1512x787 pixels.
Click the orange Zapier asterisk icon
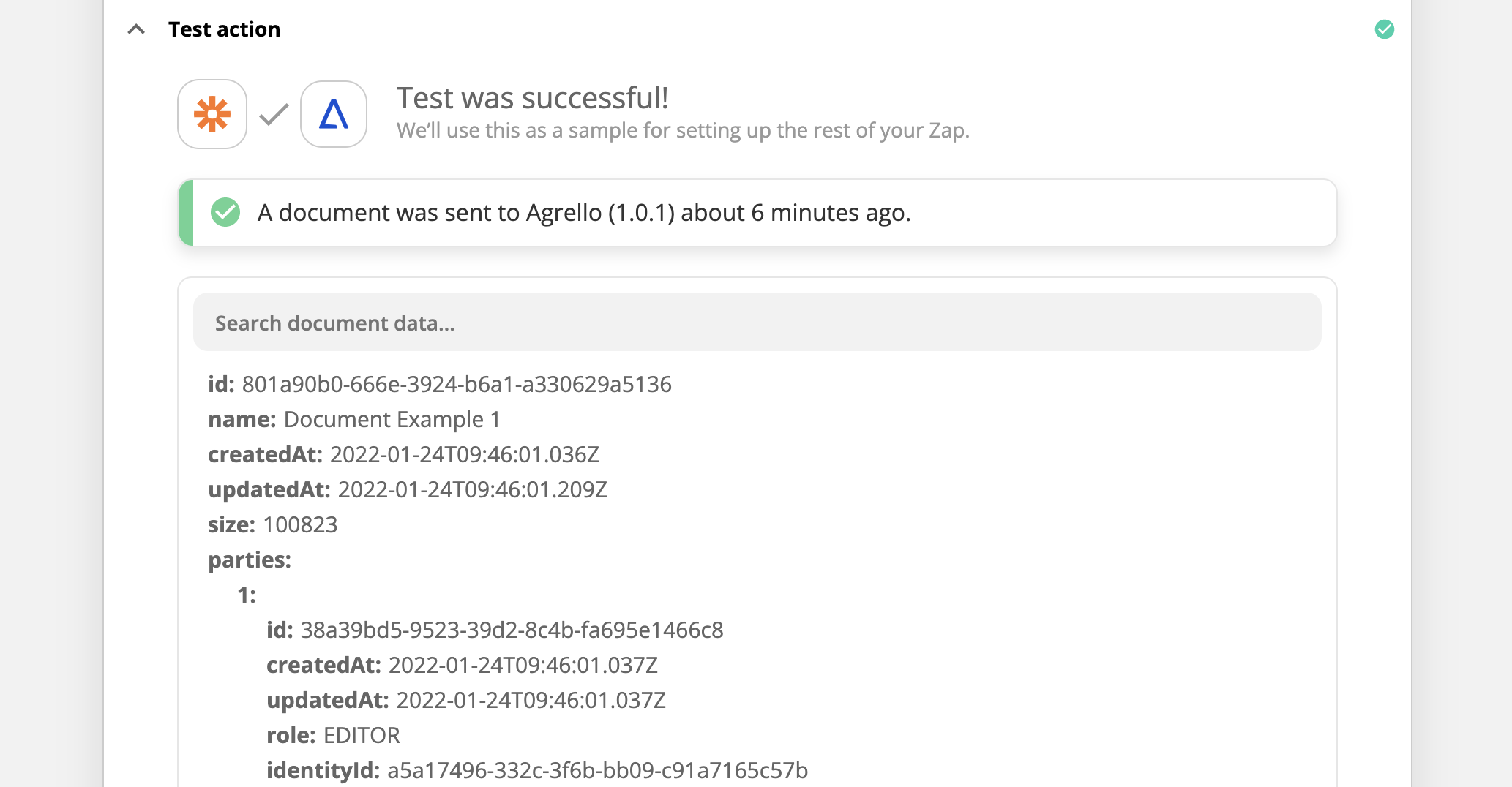[212, 114]
